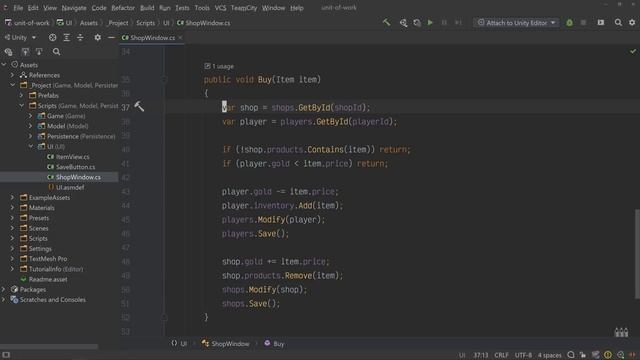
Task: Click the Expand All icon in Explorer toolbar
Action: (67, 38)
